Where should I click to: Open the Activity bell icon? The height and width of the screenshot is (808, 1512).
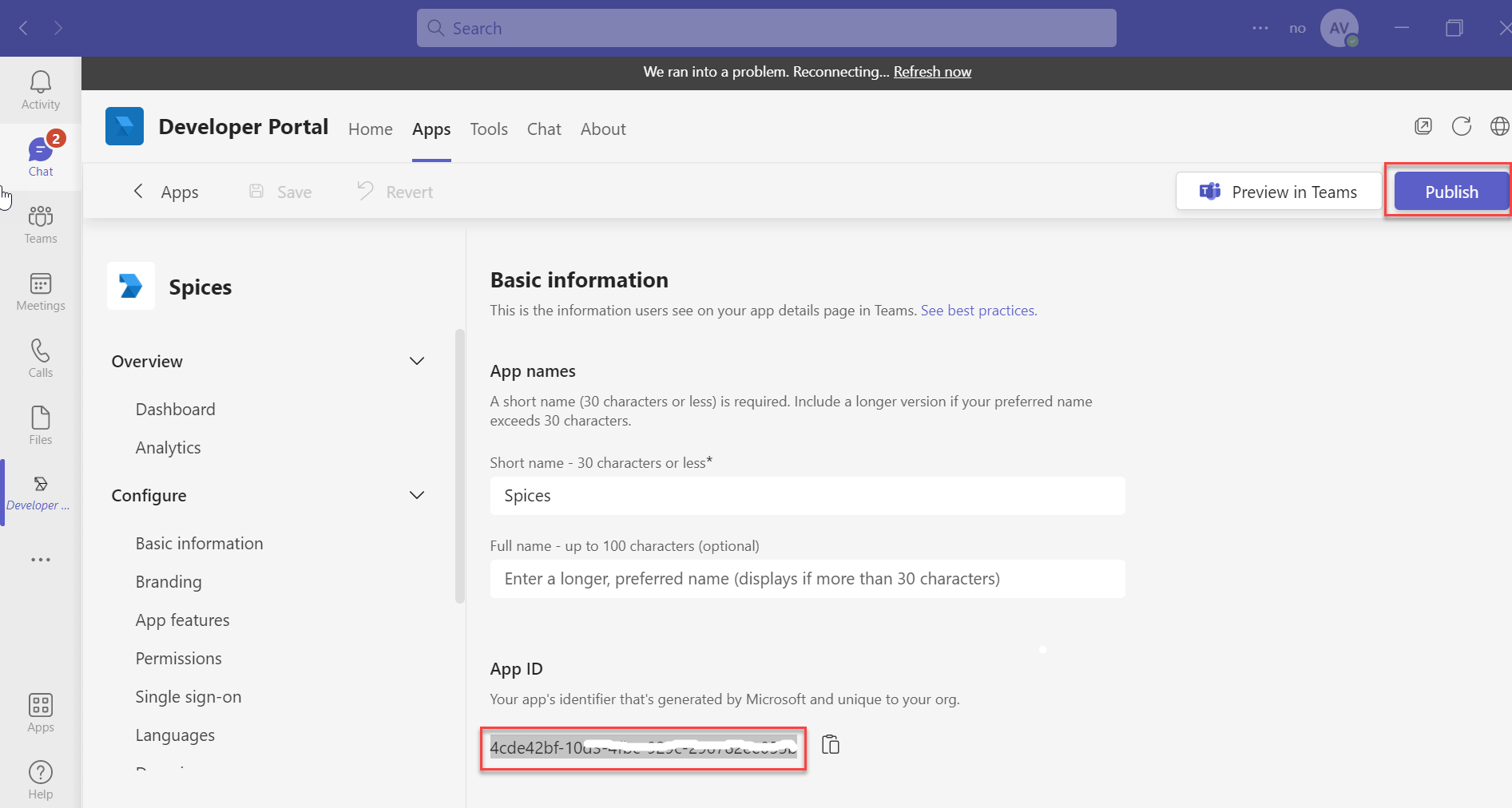40,90
